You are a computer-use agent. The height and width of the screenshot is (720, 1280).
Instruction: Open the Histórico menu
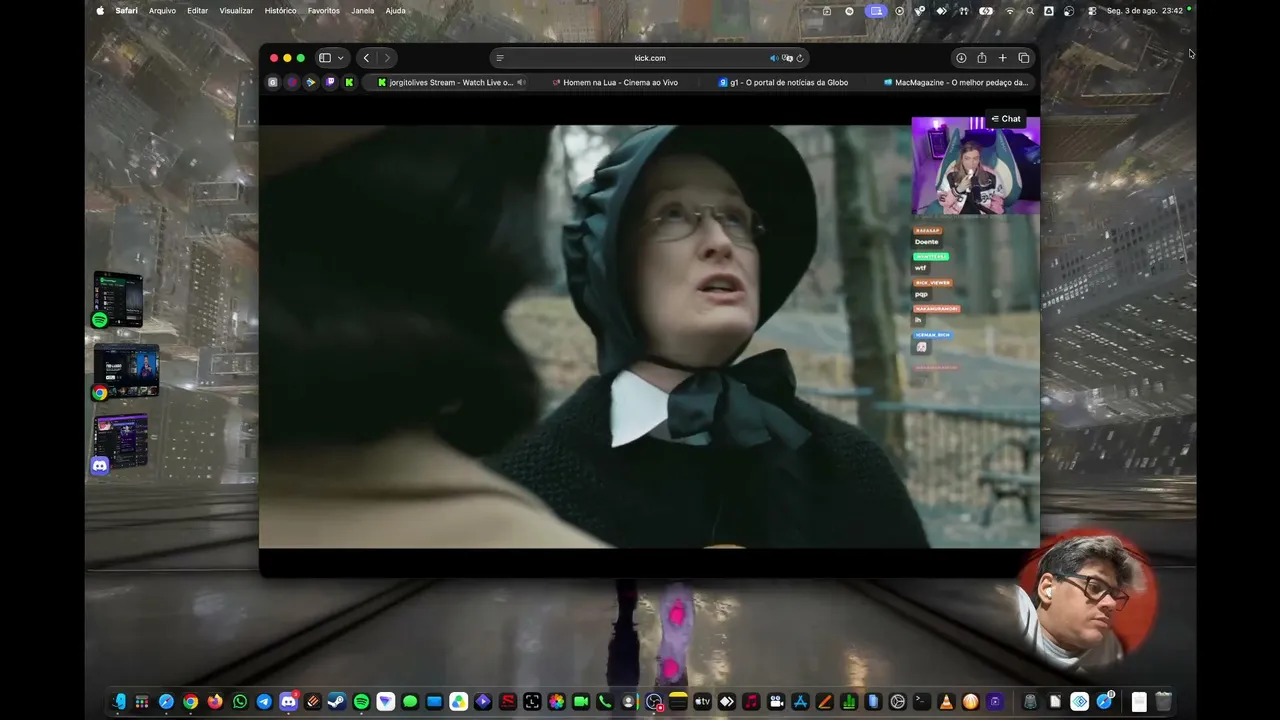pyautogui.click(x=280, y=11)
